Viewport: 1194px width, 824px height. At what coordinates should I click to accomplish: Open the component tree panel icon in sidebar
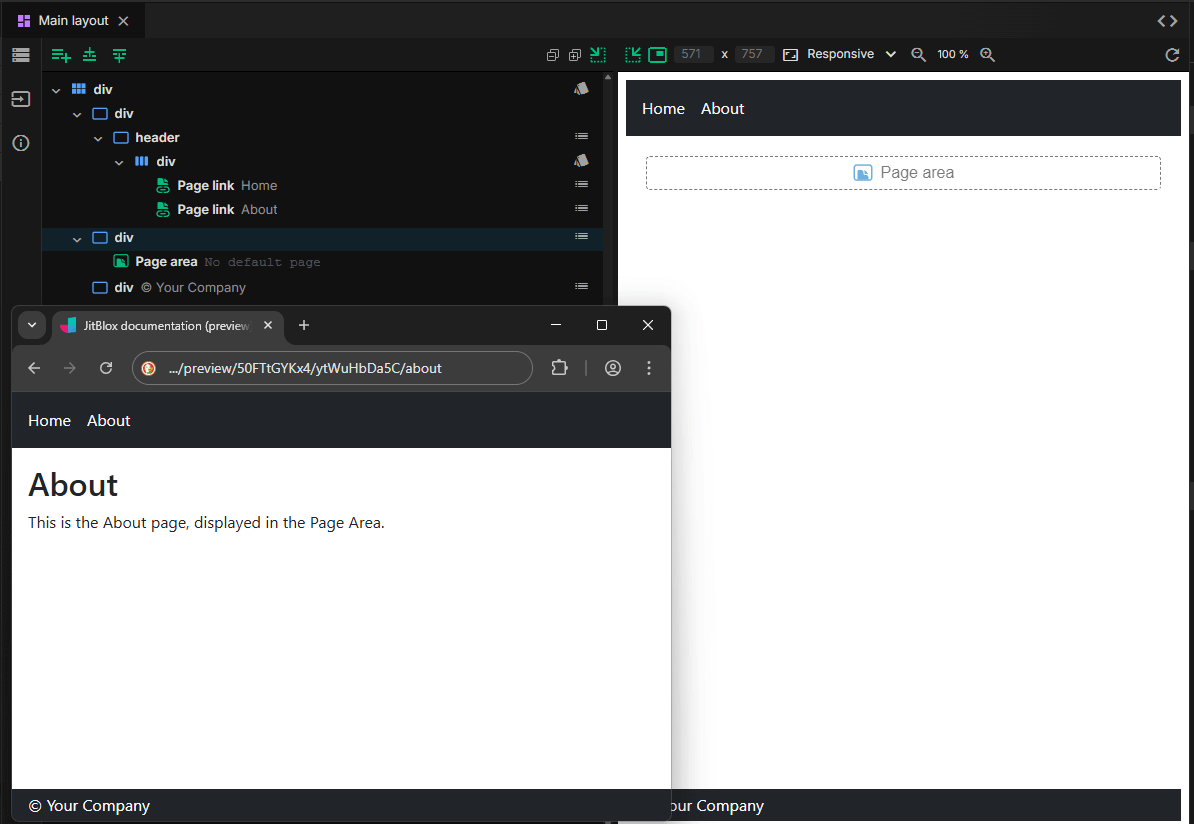click(x=21, y=55)
